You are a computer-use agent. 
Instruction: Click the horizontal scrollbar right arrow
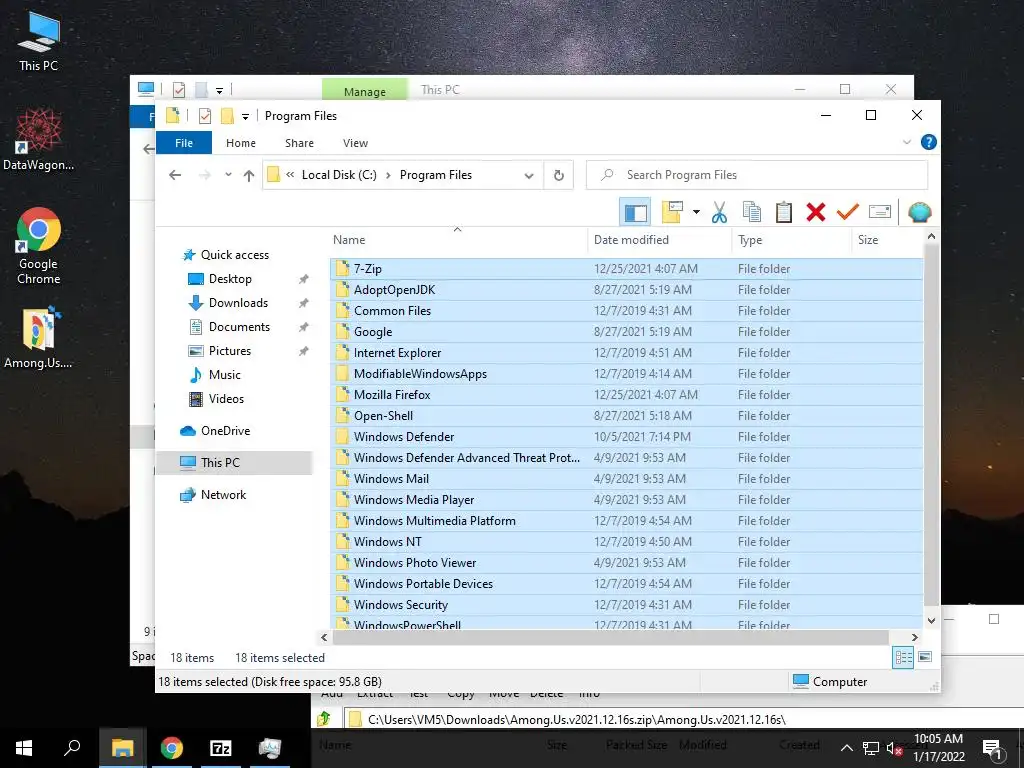tap(914, 637)
